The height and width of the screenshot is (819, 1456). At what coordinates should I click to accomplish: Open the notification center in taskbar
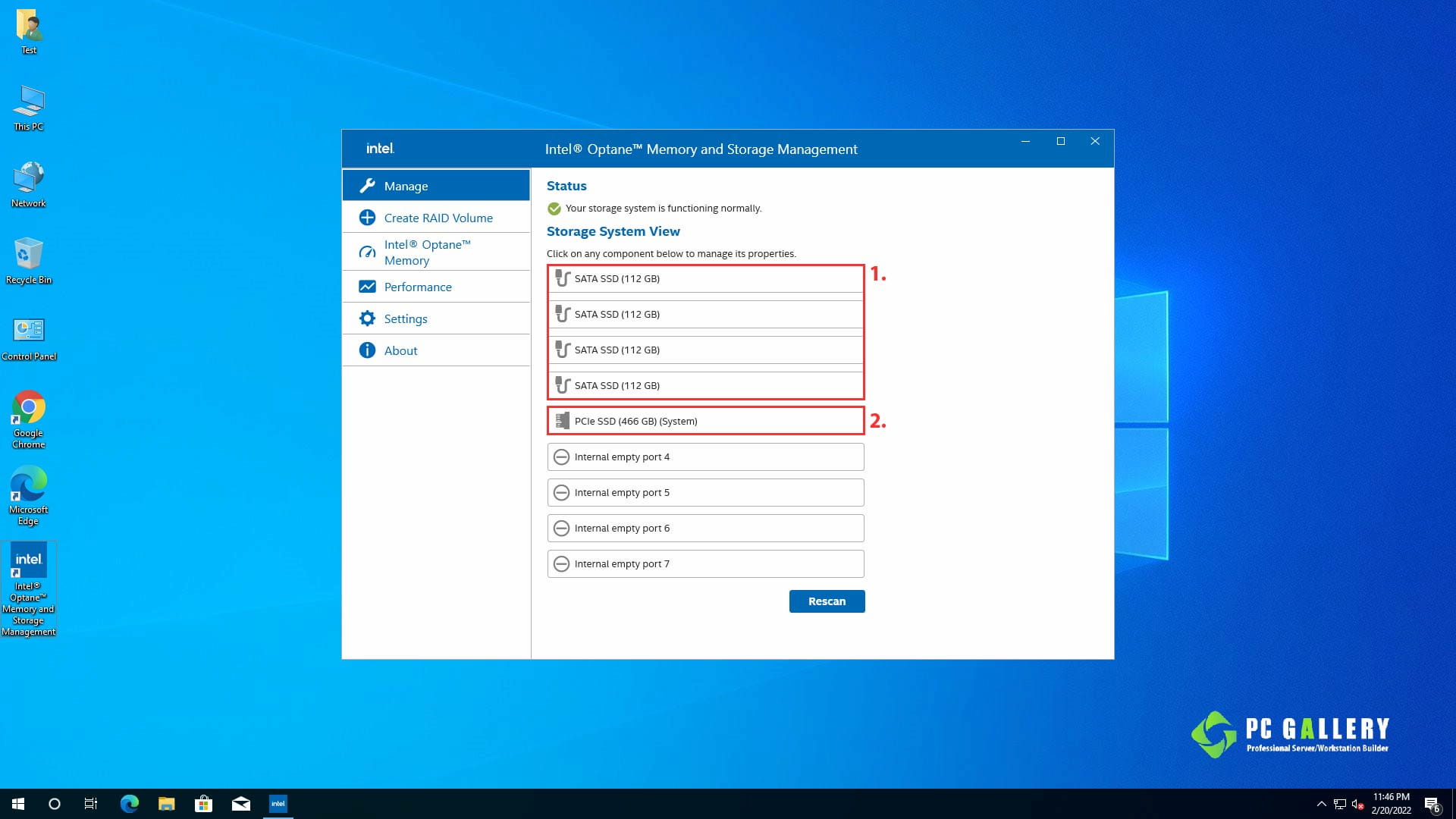(1432, 804)
